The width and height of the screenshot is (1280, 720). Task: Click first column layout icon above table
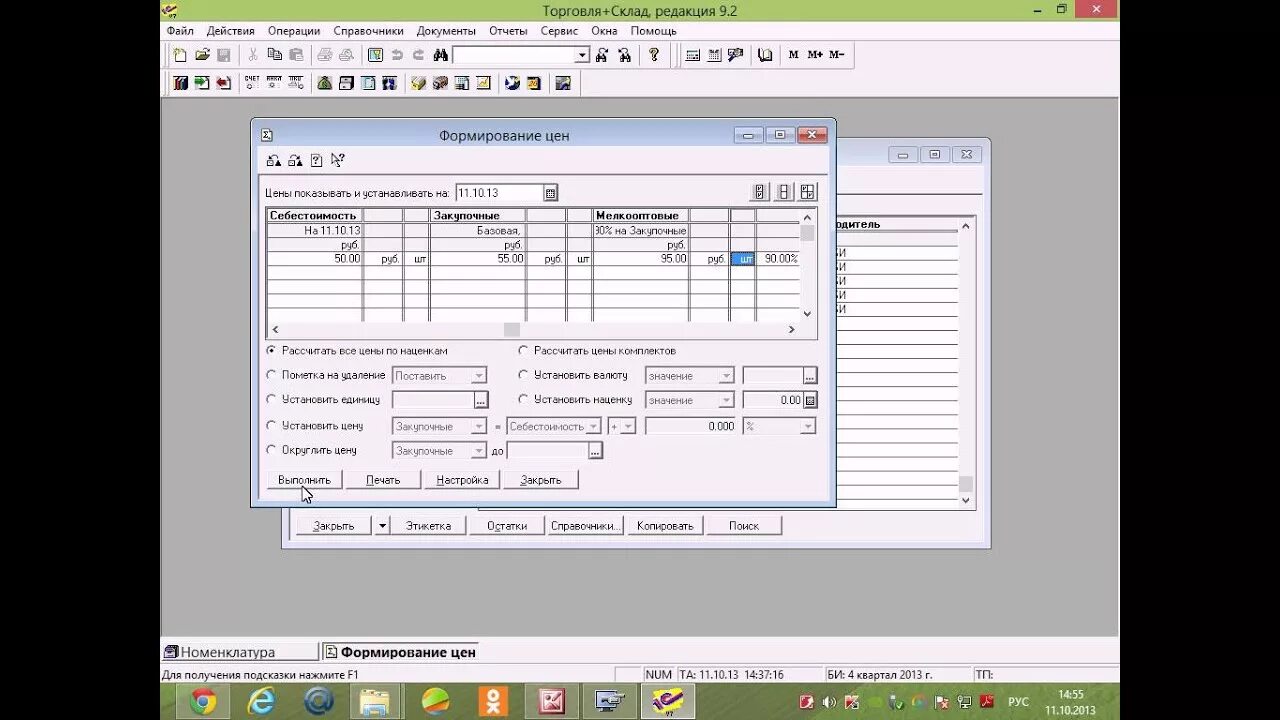(x=759, y=192)
